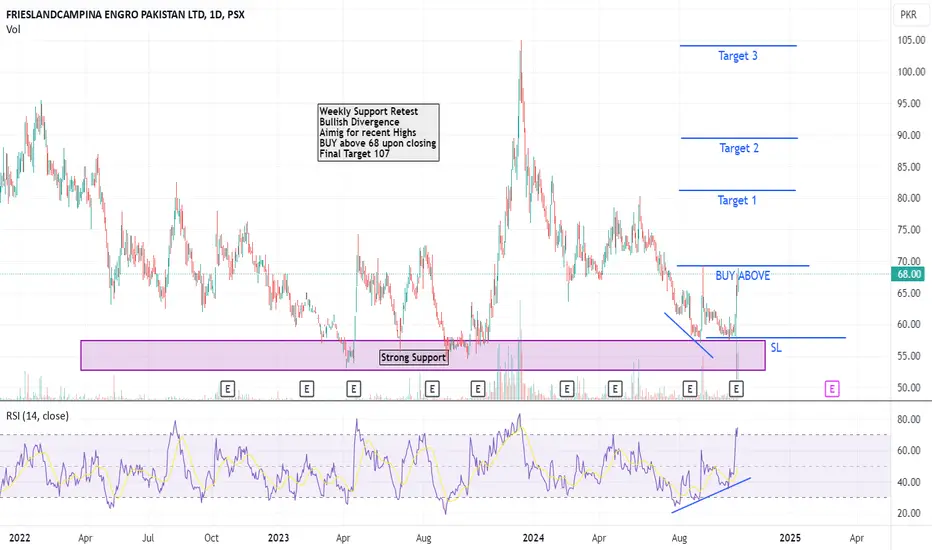This screenshot has height=550, width=932.
Task: Click 75.00 on the price axis
Action: pyautogui.click(x=911, y=230)
